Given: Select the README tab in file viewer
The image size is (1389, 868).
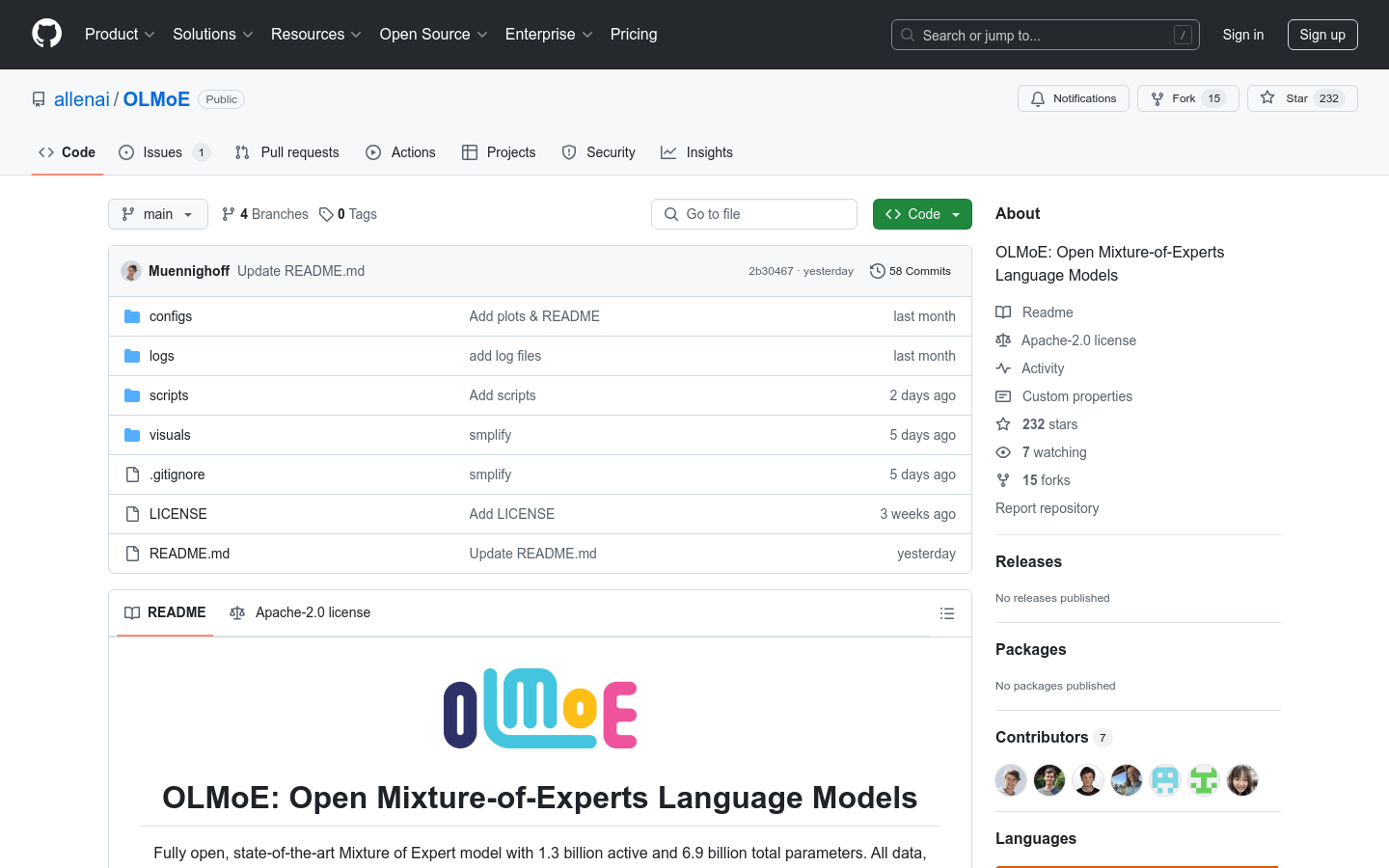Looking at the screenshot, I should (x=165, y=612).
